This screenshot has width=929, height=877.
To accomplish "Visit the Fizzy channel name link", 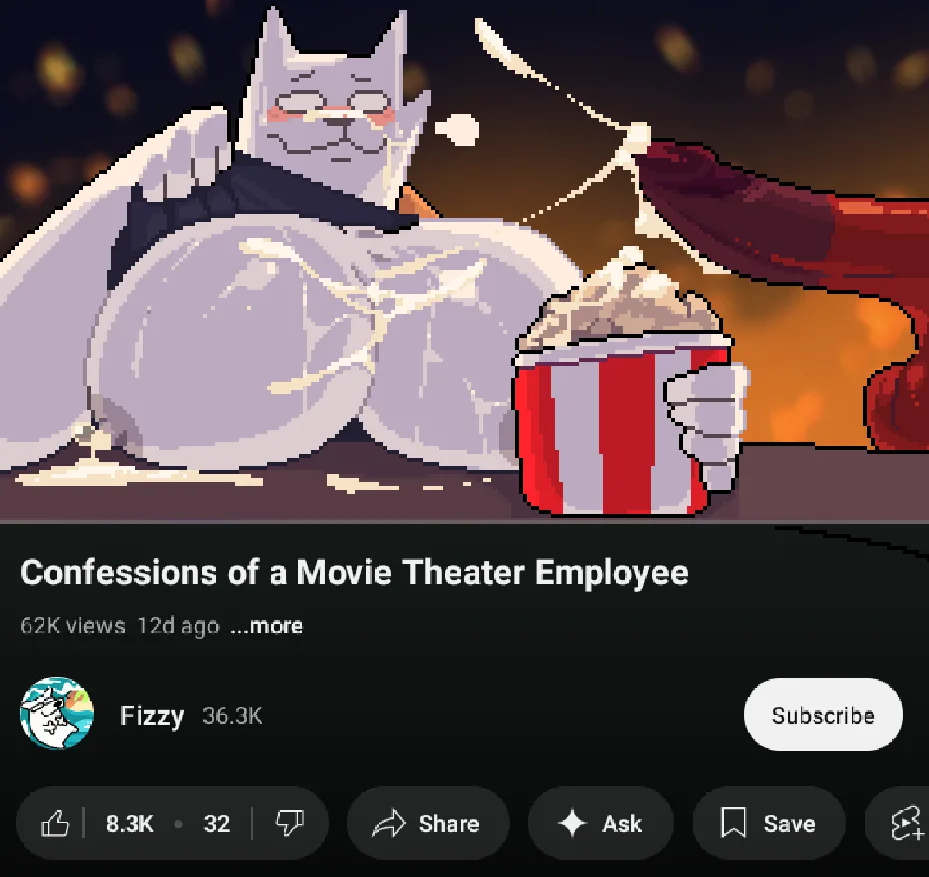I will click(152, 716).
